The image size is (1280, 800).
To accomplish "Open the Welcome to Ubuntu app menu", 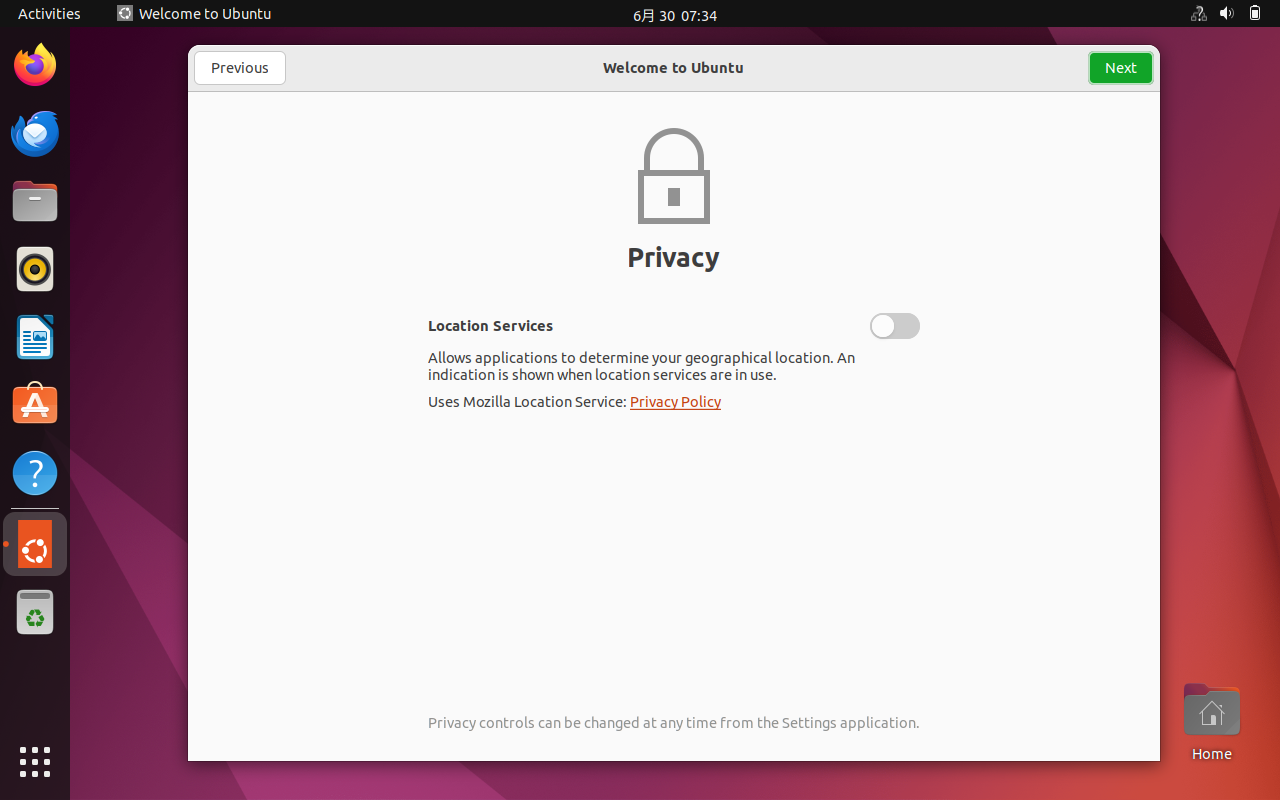I will click(194, 14).
